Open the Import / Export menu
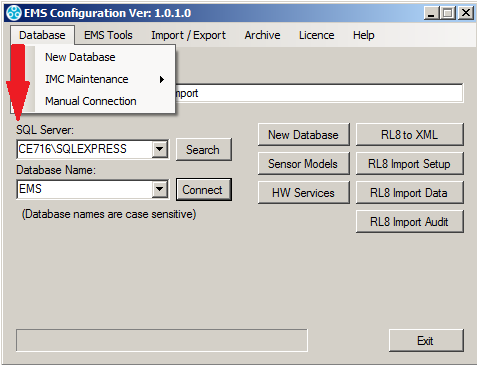 pyautogui.click(x=188, y=35)
